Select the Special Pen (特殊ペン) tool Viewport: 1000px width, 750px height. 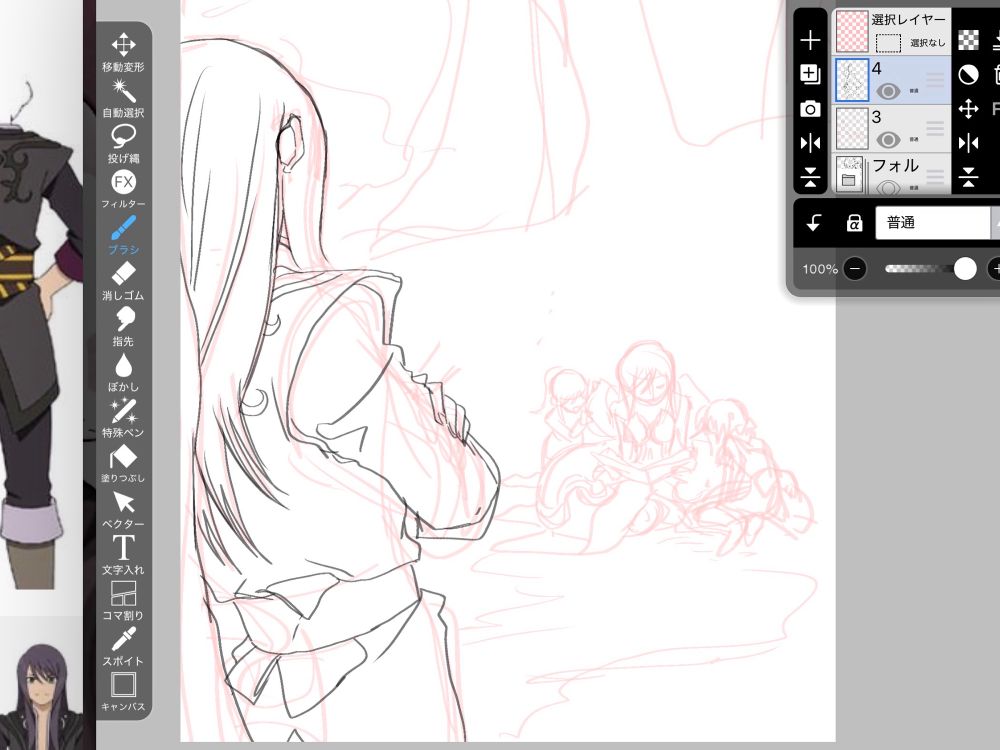[123, 418]
